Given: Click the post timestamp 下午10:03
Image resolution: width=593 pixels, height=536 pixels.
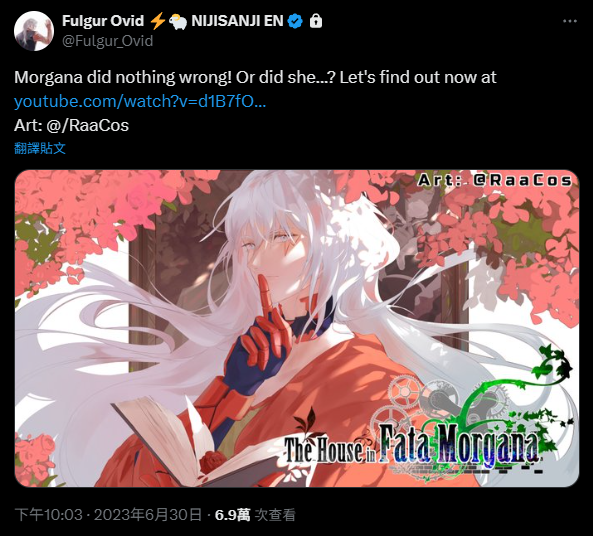Looking at the screenshot, I should coord(48,515).
